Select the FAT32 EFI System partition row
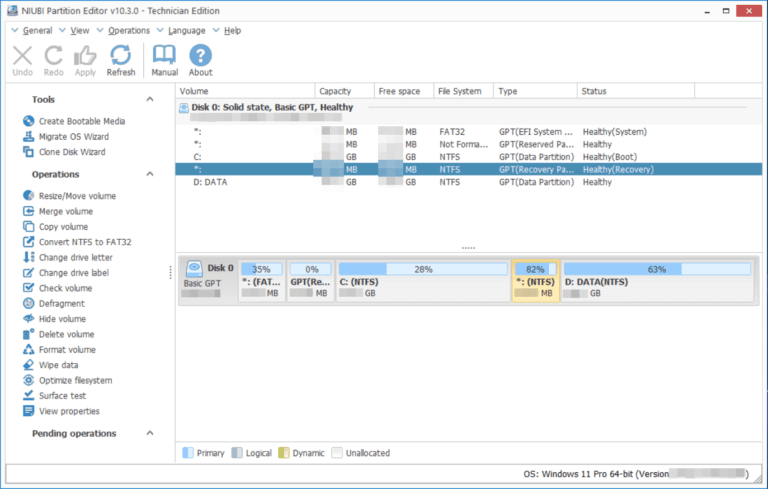 tap(469, 132)
